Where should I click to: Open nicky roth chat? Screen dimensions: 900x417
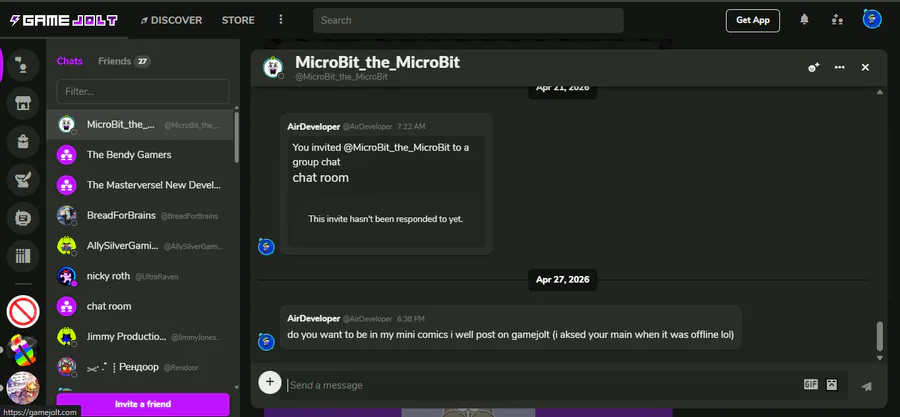tap(140, 276)
